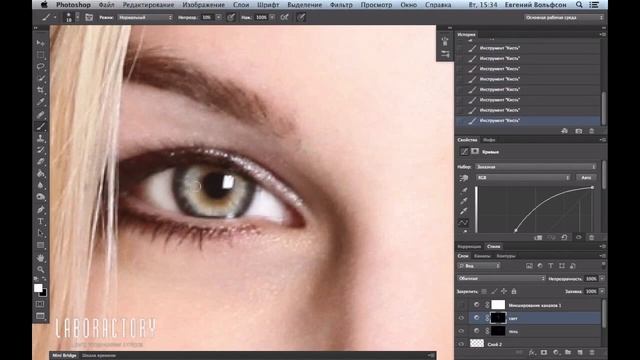Switch to the Инфо tab
The width and height of the screenshot is (640, 360).
[489, 140]
